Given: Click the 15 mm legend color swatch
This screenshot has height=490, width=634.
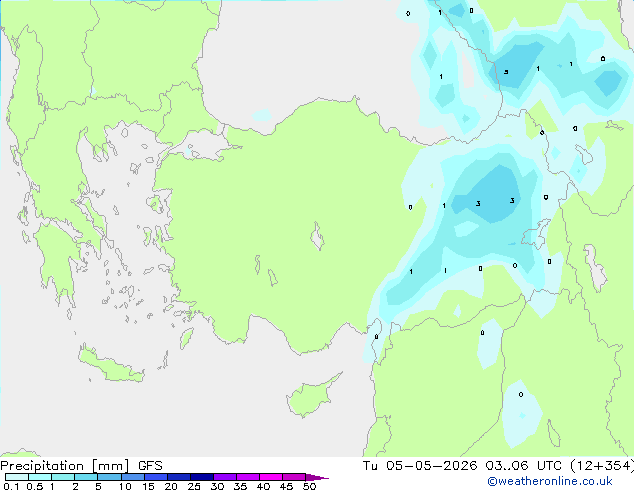Looking at the screenshot, I should [155, 477].
